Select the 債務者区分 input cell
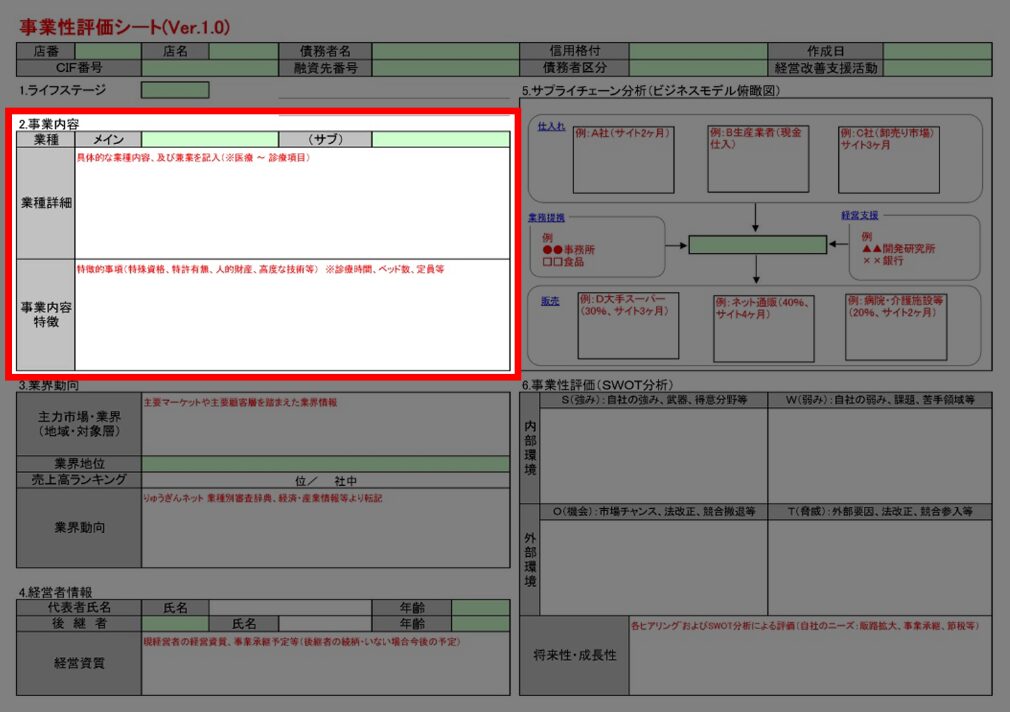Image resolution: width=1010 pixels, height=712 pixels. click(x=698, y=68)
